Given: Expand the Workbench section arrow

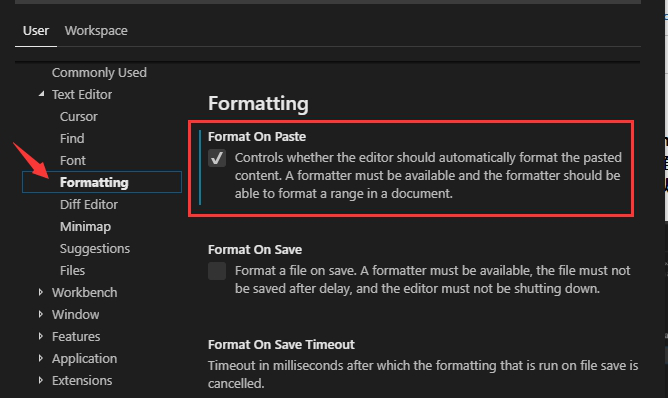Looking at the screenshot, I should [41, 293].
